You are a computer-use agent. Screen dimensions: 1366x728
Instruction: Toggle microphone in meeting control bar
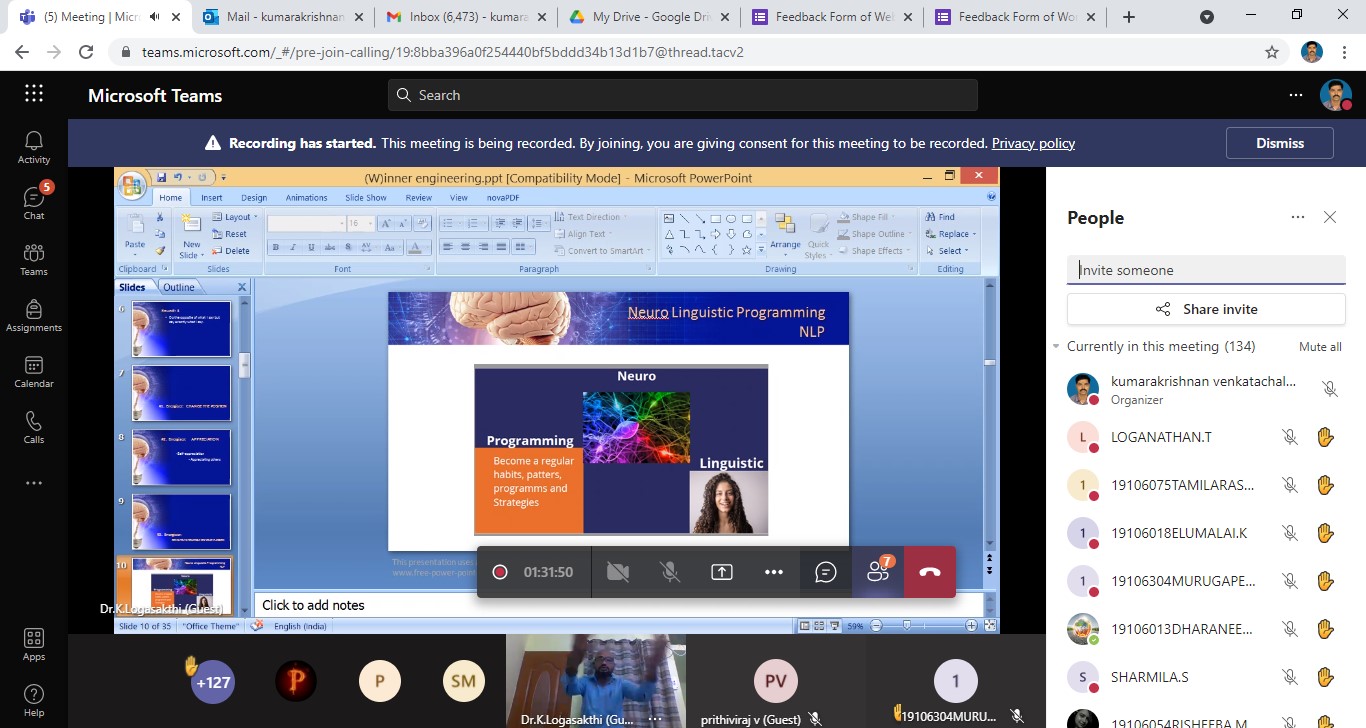tap(670, 572)
